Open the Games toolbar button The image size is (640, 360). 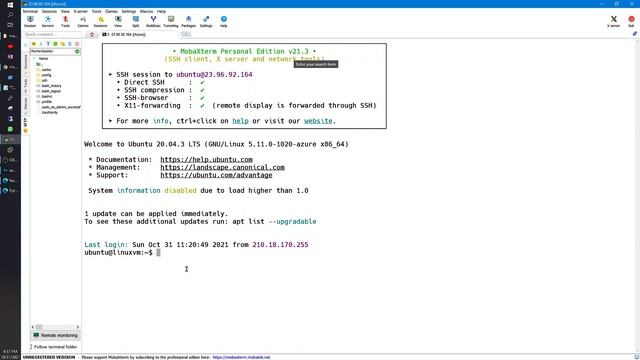[x=83, y=22]
